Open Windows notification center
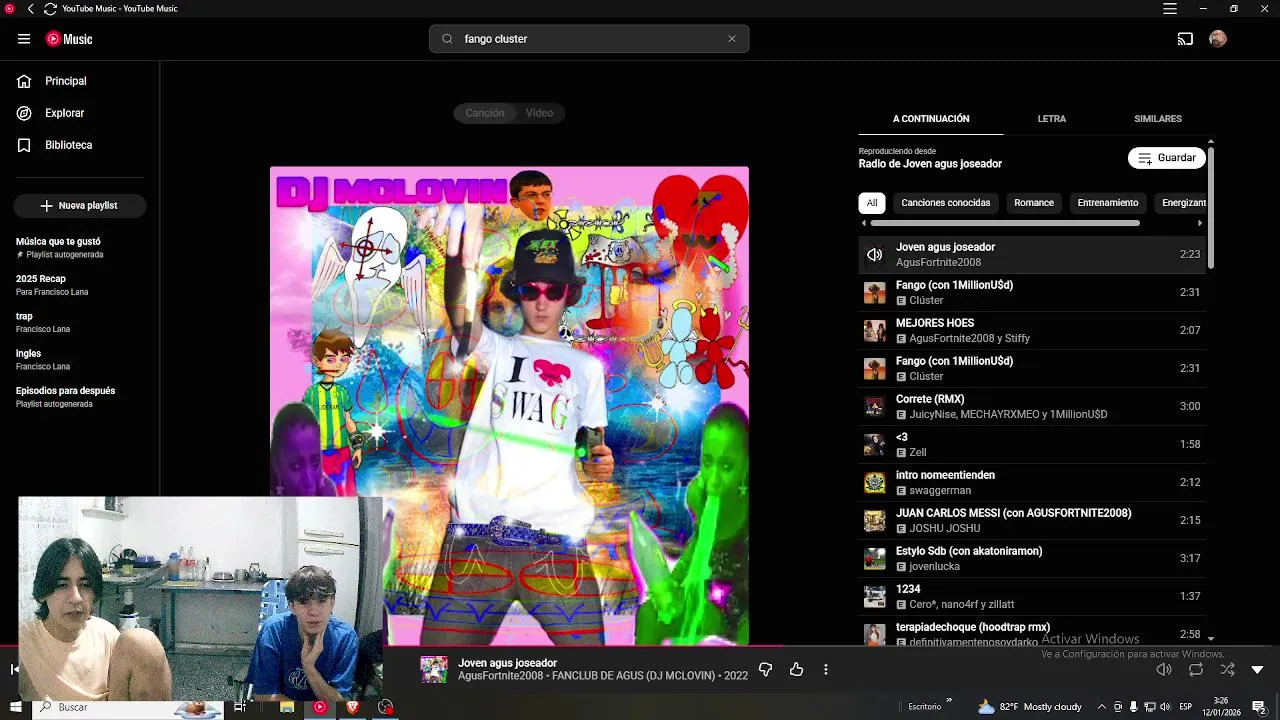Screen dimensions: 1280x720 (1257, 707)
